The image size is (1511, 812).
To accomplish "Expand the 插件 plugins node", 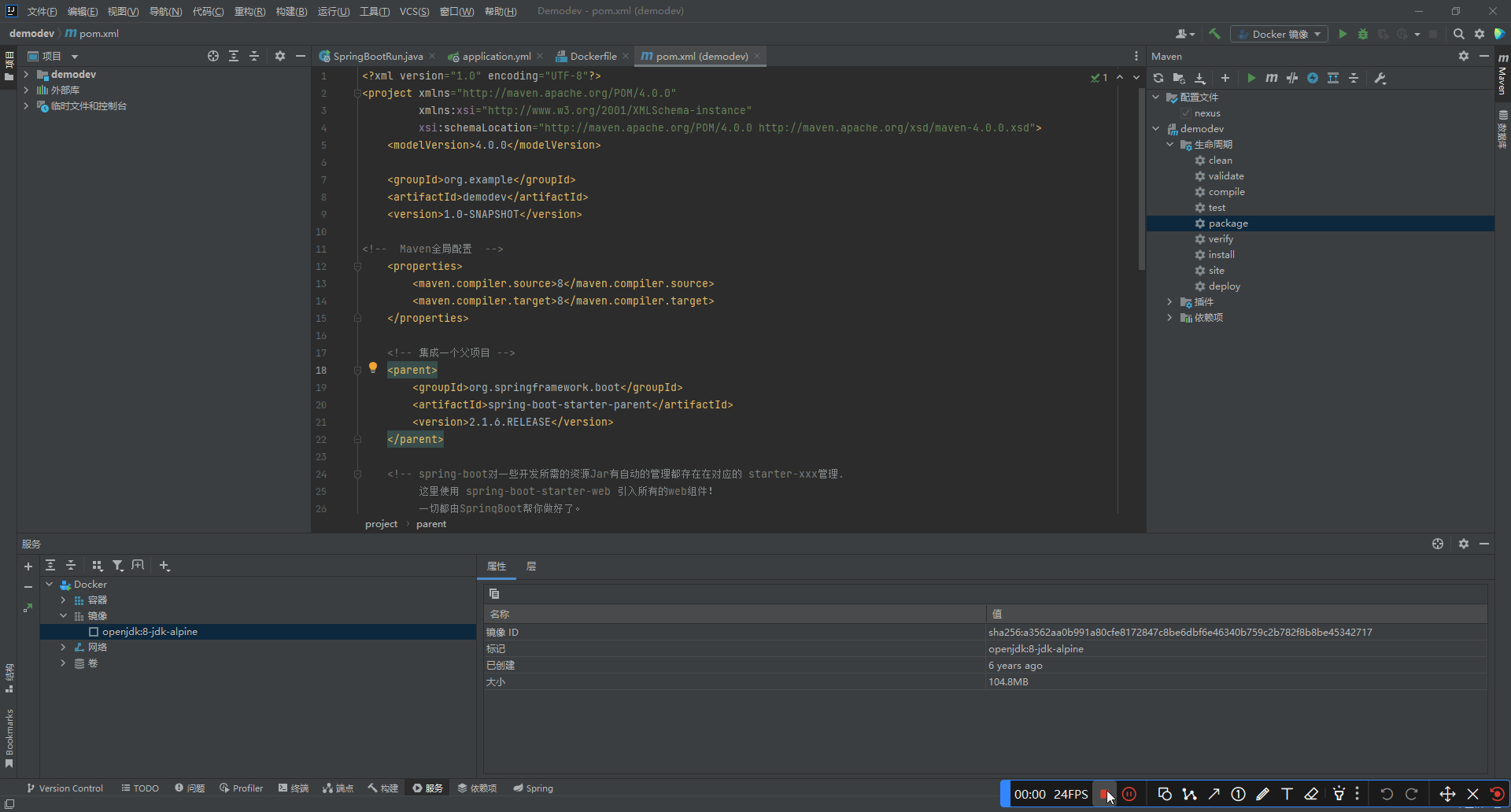I will tap(1170, 302).
